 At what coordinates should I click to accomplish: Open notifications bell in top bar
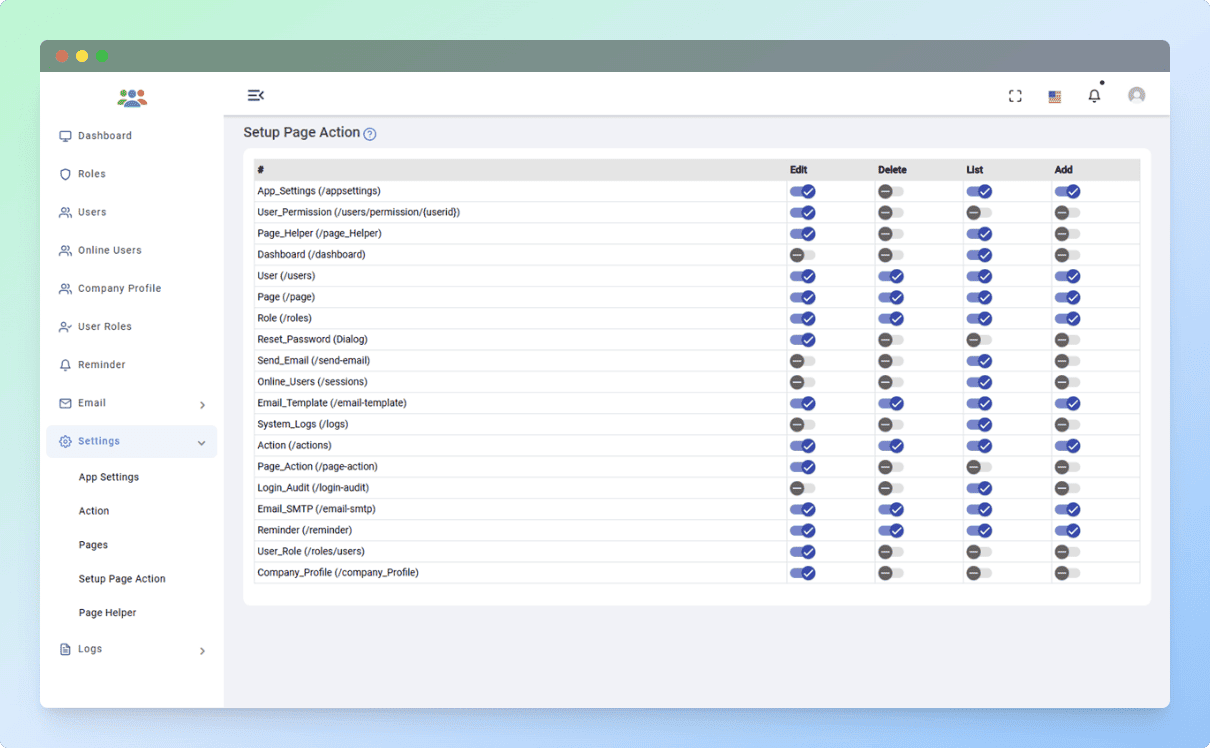[x=1094, y=96]
